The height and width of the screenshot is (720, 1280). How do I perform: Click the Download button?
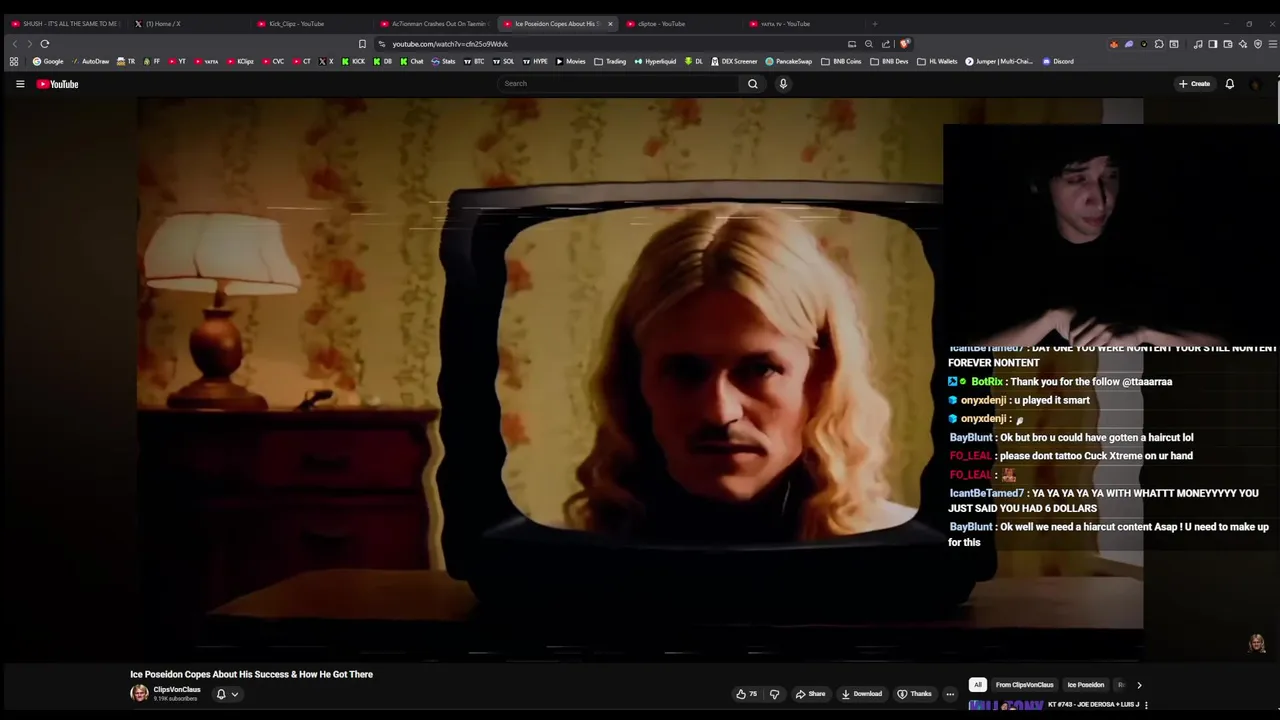pyautogui.click(x=861, y=694)
